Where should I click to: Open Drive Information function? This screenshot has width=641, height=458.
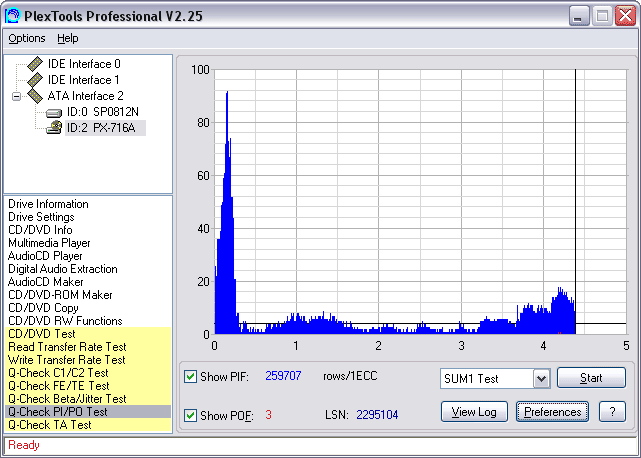(48, 204)
